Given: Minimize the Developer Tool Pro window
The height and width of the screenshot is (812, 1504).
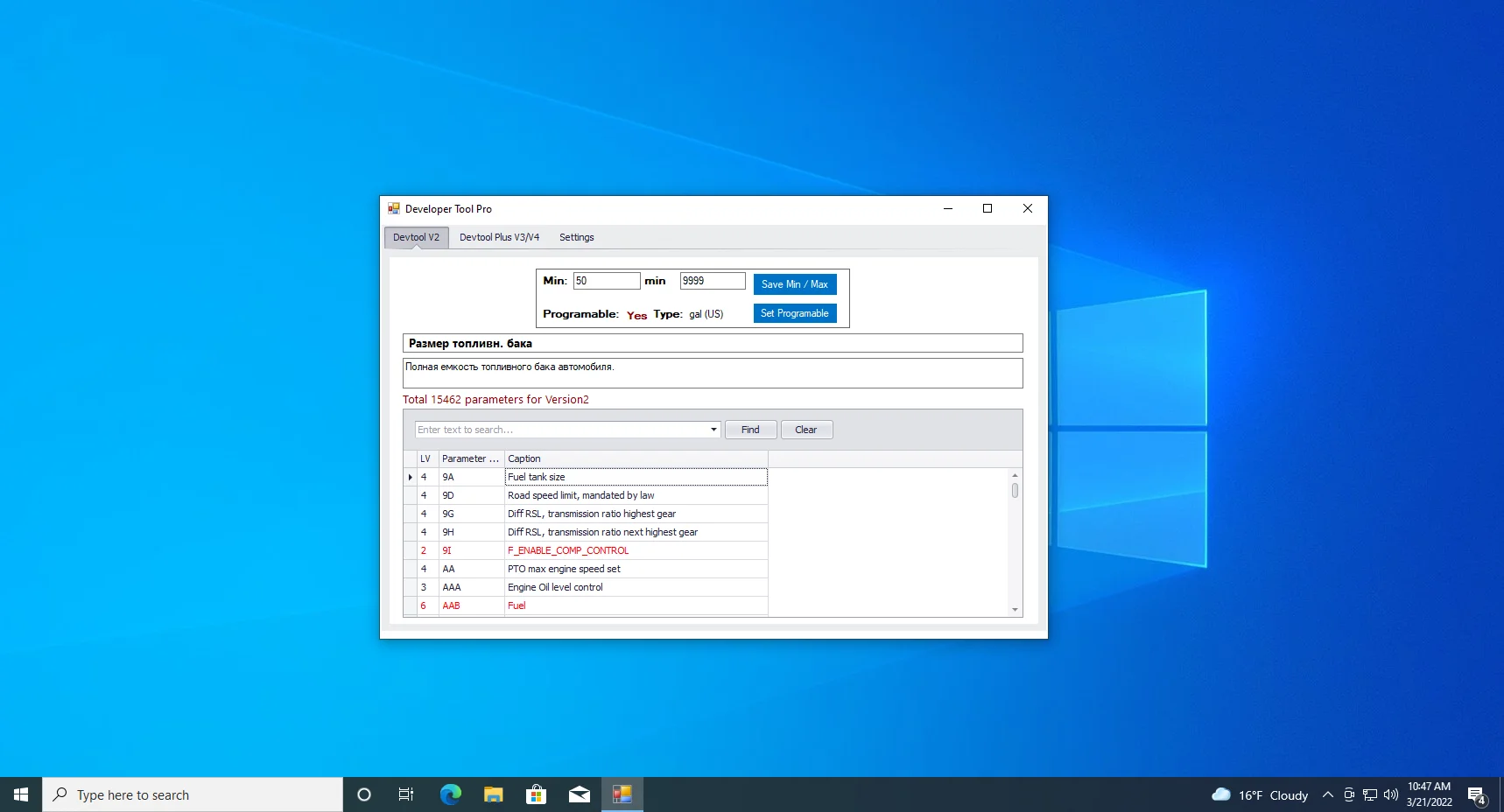Looking at the screenshot, I should click(x=948, y=208).
